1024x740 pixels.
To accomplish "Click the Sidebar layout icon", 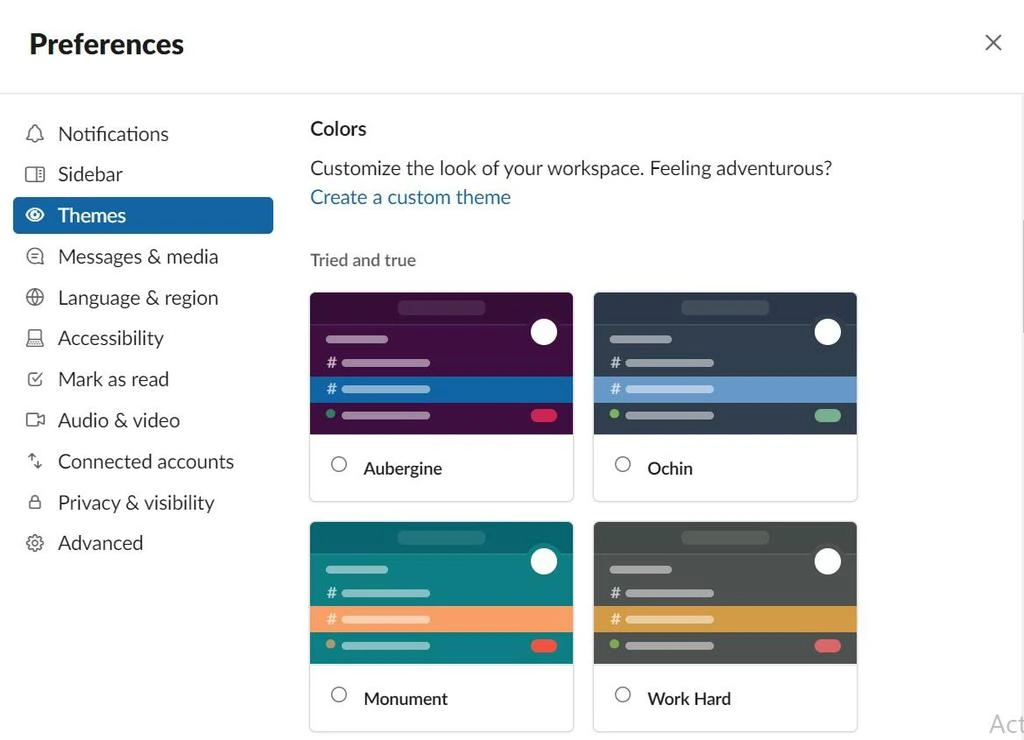I will (35, 174).
